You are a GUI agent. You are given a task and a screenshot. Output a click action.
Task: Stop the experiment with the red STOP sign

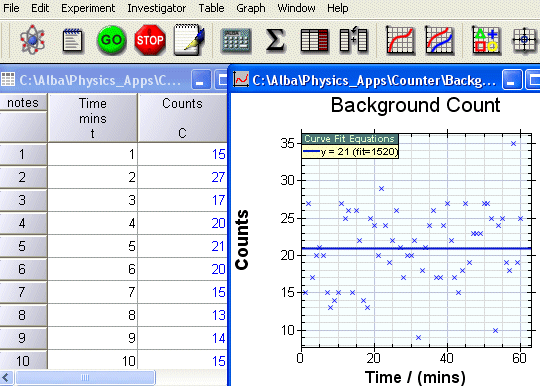tap(150, 40)
